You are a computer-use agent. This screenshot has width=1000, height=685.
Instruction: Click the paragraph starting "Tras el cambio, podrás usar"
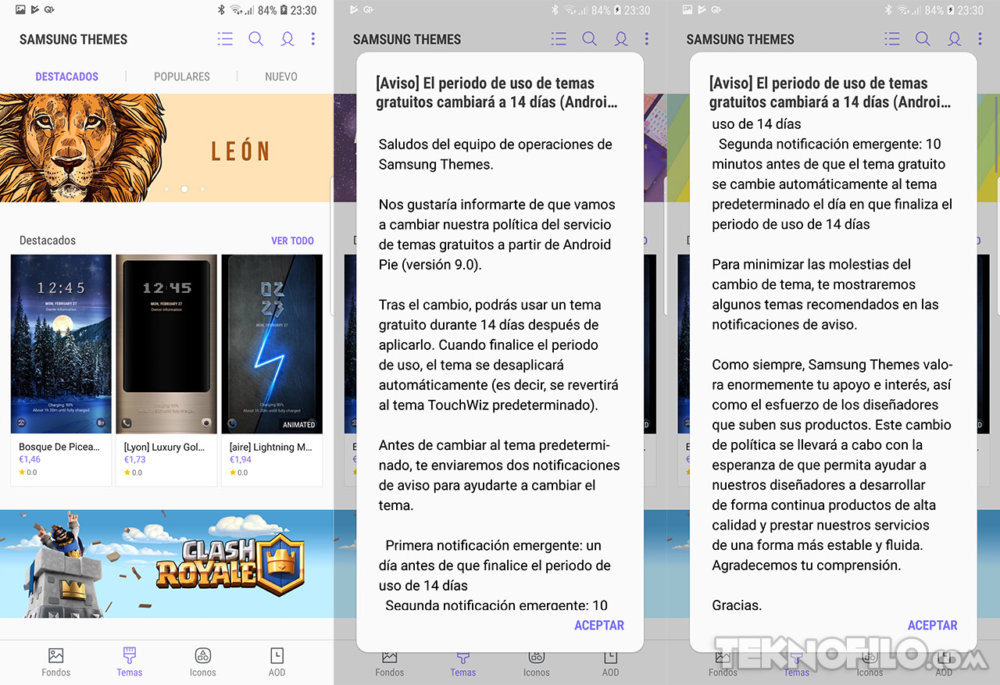point(498,355)
